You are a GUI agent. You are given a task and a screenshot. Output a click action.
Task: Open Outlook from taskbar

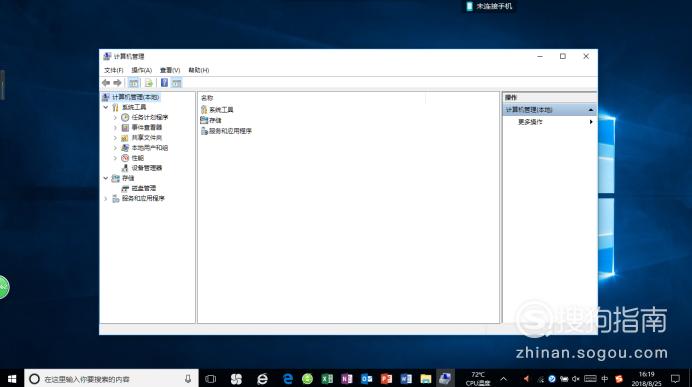point(367,379)
